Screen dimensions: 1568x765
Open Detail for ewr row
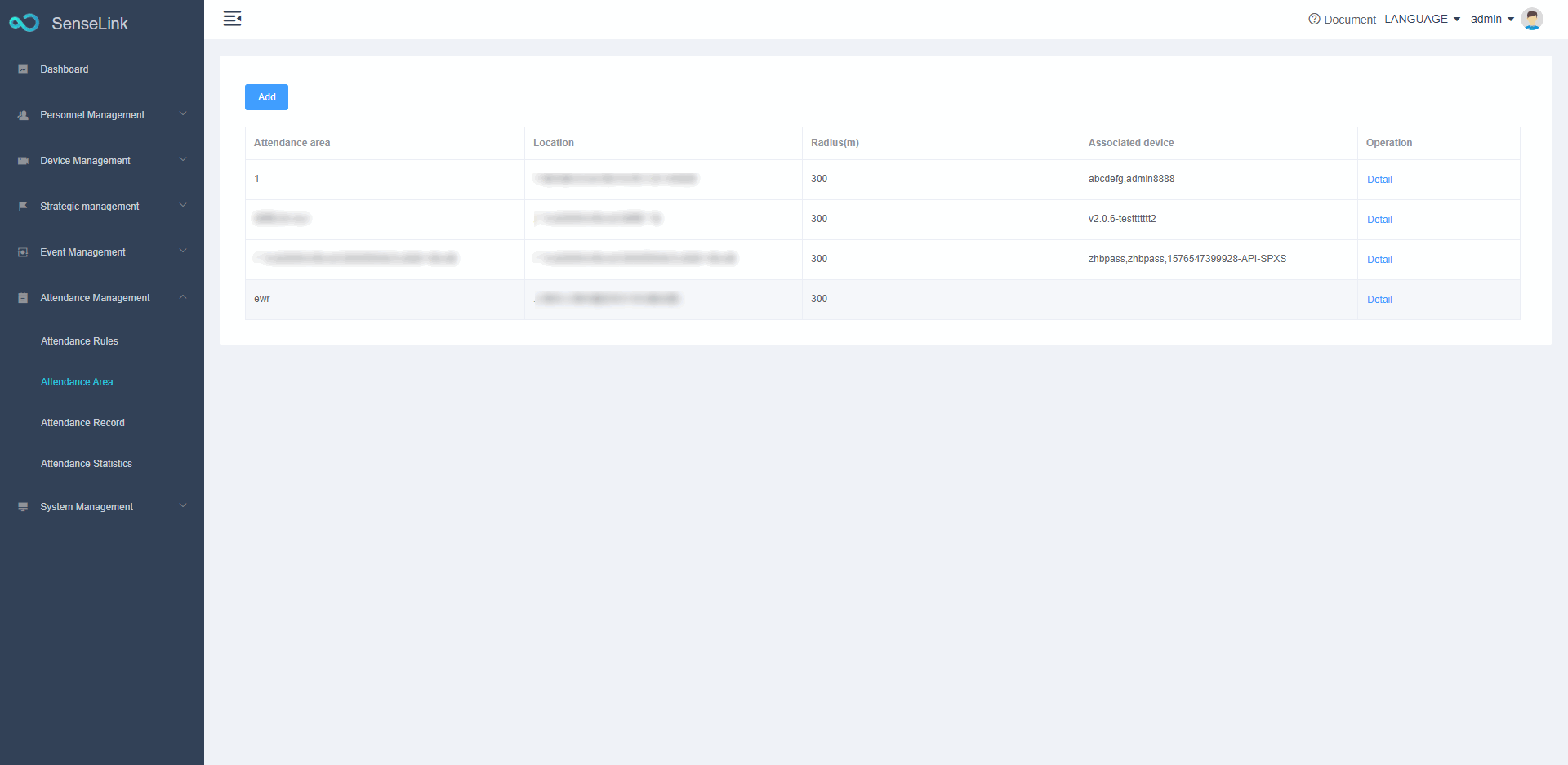(1379, 300)
